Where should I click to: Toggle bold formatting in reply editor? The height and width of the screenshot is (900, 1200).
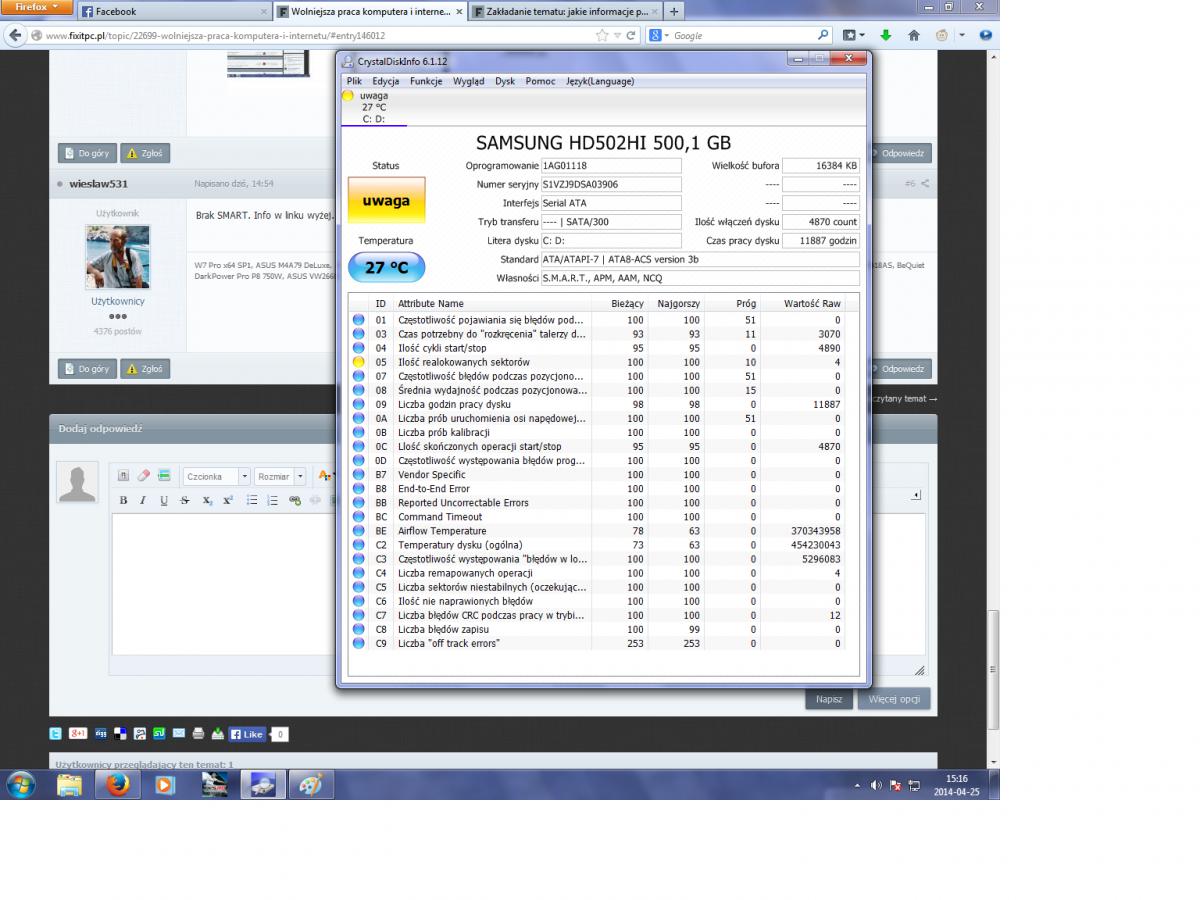click(x=123, y=500)
